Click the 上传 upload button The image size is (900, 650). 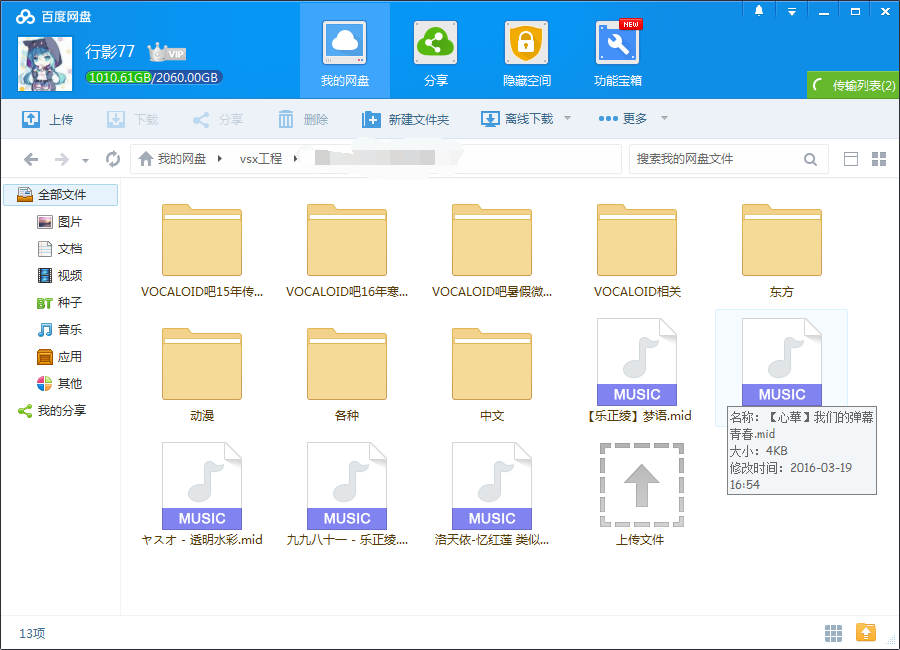(x=48, y=119)
